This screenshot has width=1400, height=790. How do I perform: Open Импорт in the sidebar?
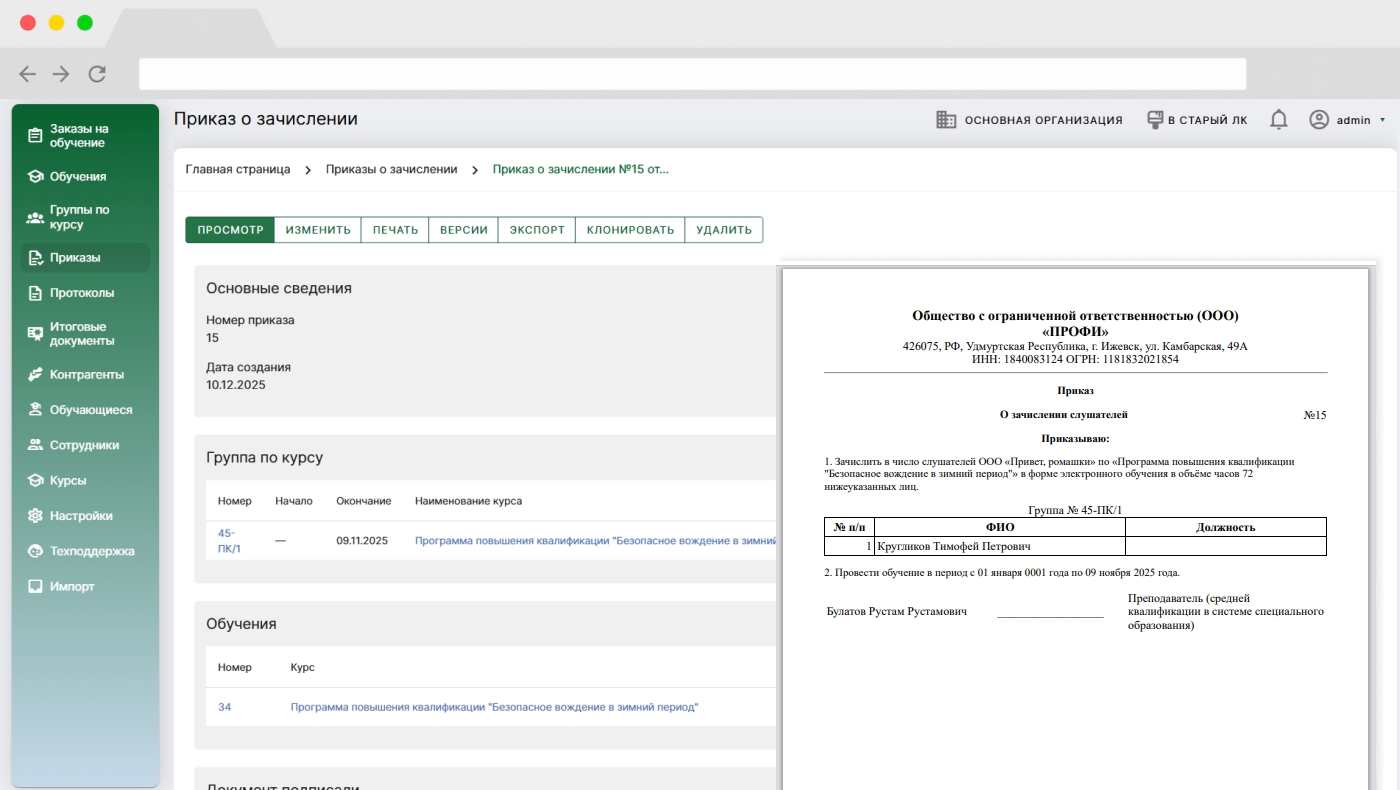(72, 586)
